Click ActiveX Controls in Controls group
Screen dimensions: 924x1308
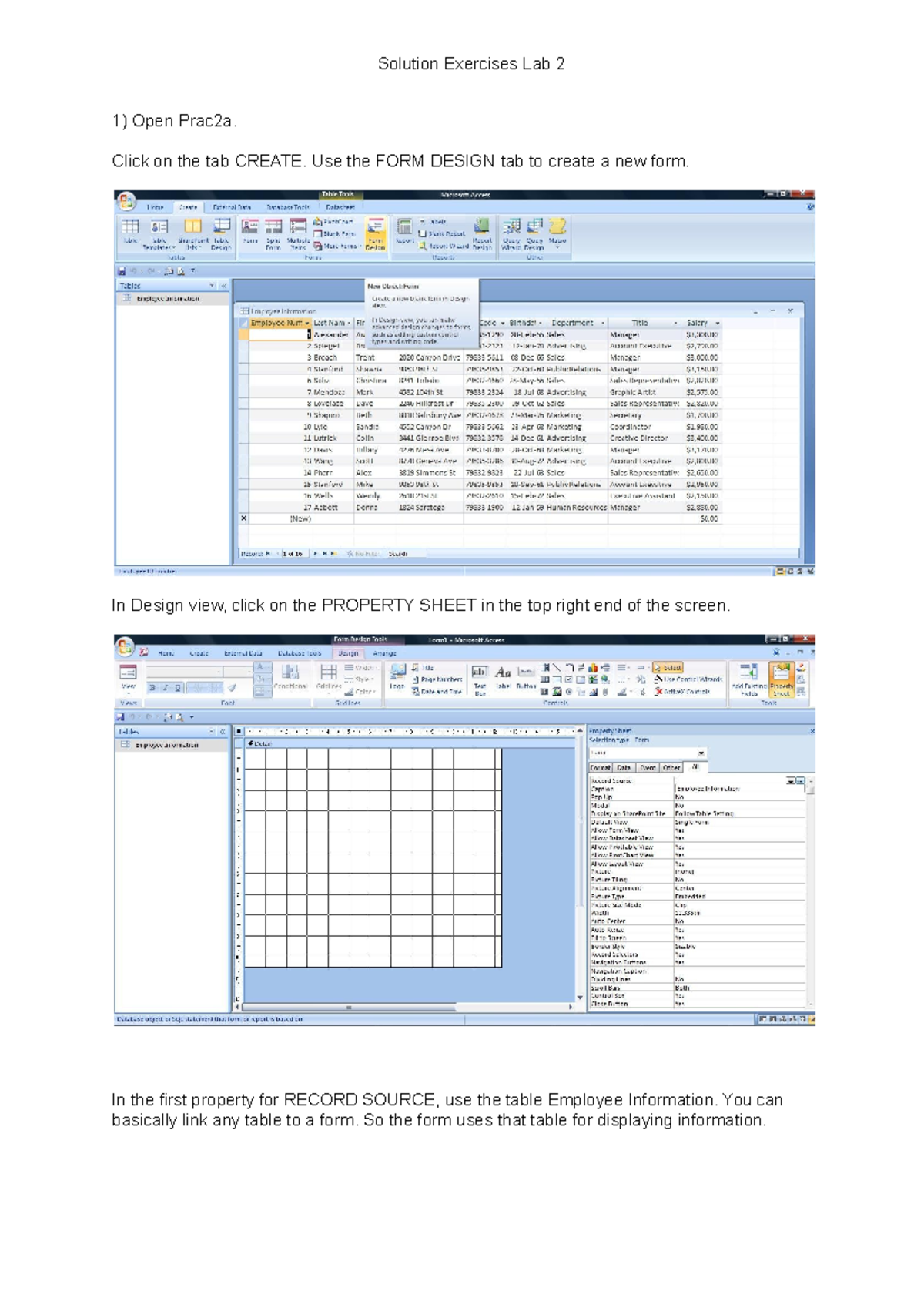coord(682,692)
